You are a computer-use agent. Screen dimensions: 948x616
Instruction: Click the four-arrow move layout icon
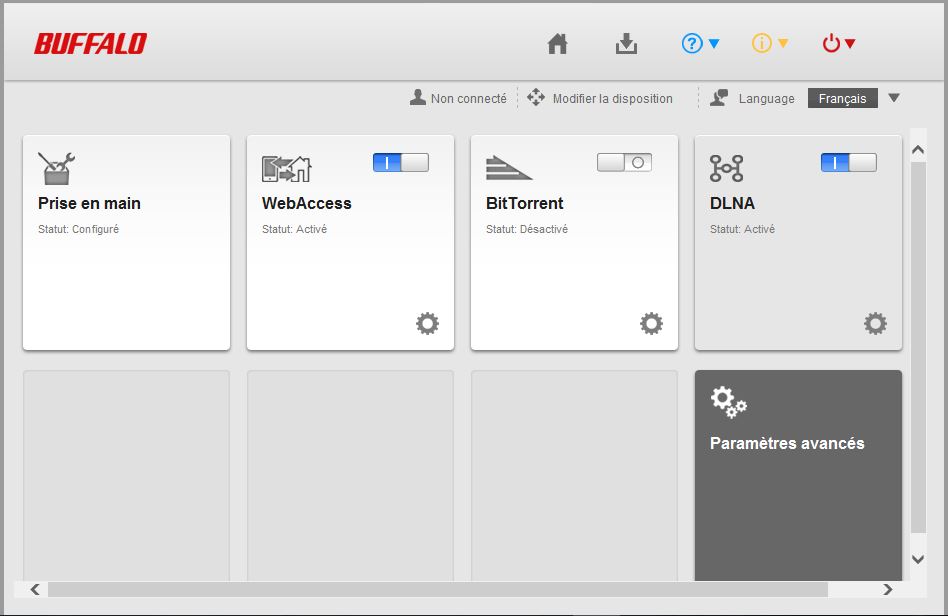pyautogui.click(x=536, y=97)
